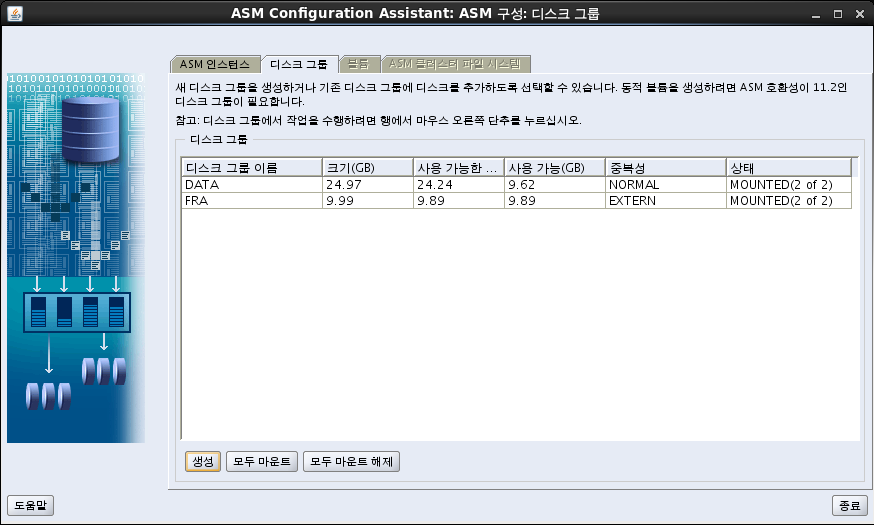
Task: Sort by 디스크 그룹 이름 column header
Action: (x=251, y=167)
